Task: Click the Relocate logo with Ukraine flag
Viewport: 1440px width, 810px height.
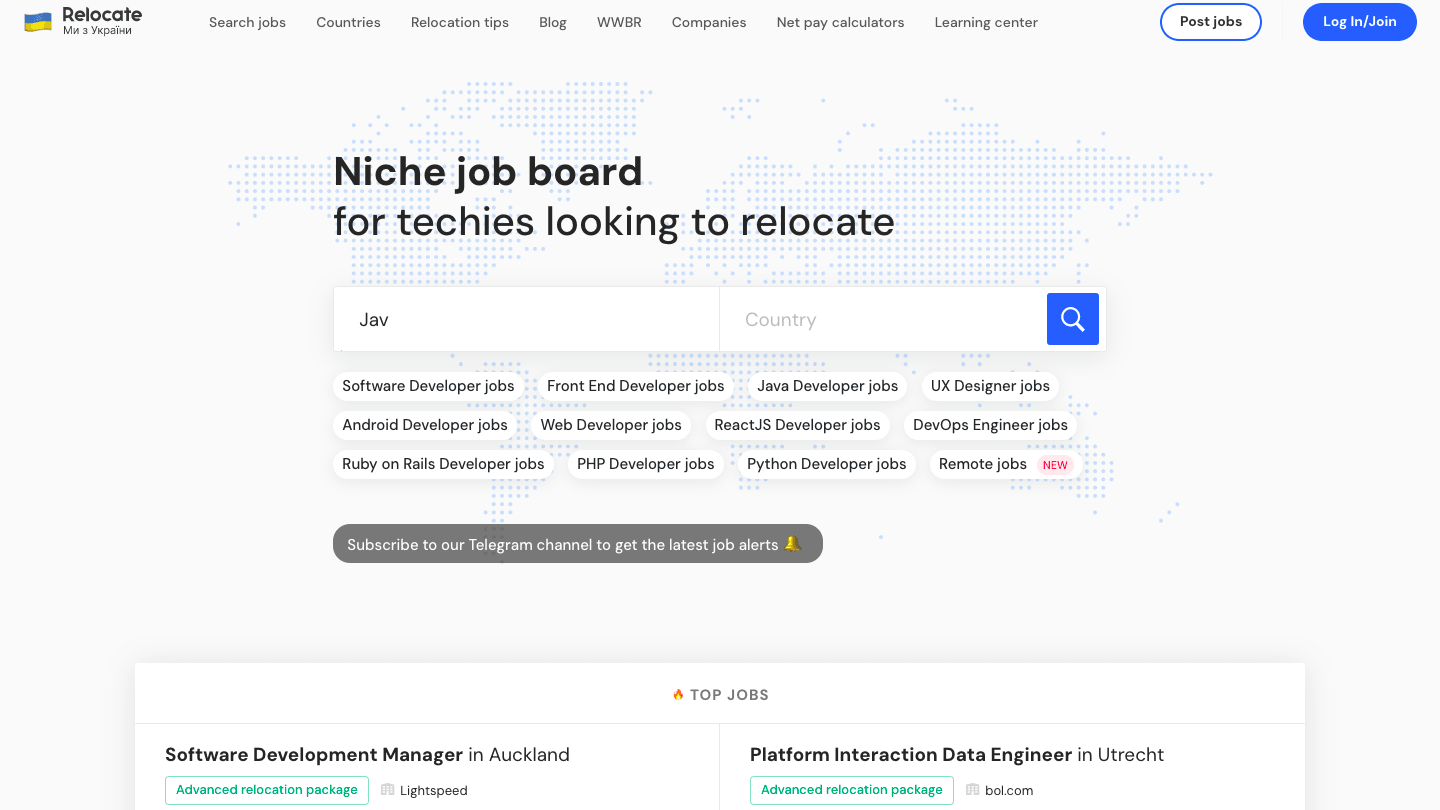Action: [80, 21]
